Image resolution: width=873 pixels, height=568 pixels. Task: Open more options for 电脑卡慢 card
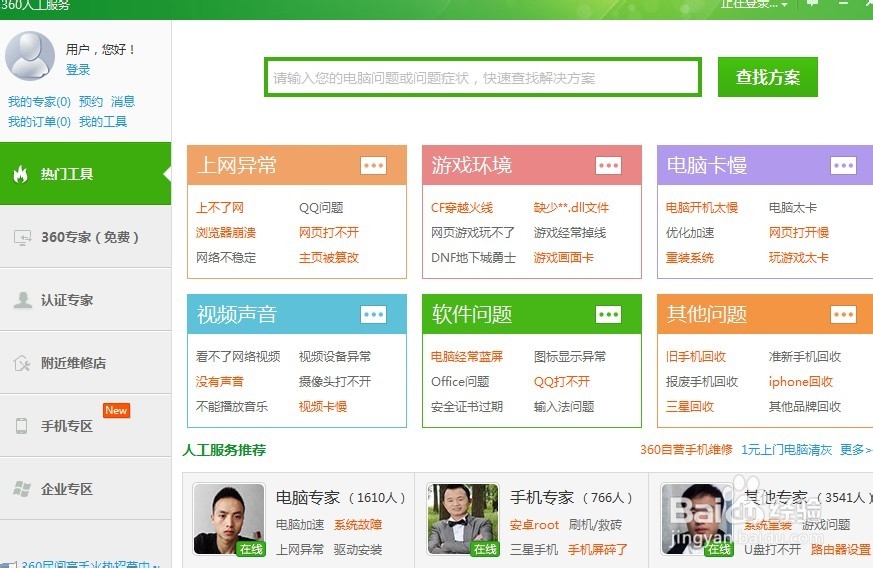[843, 165]
